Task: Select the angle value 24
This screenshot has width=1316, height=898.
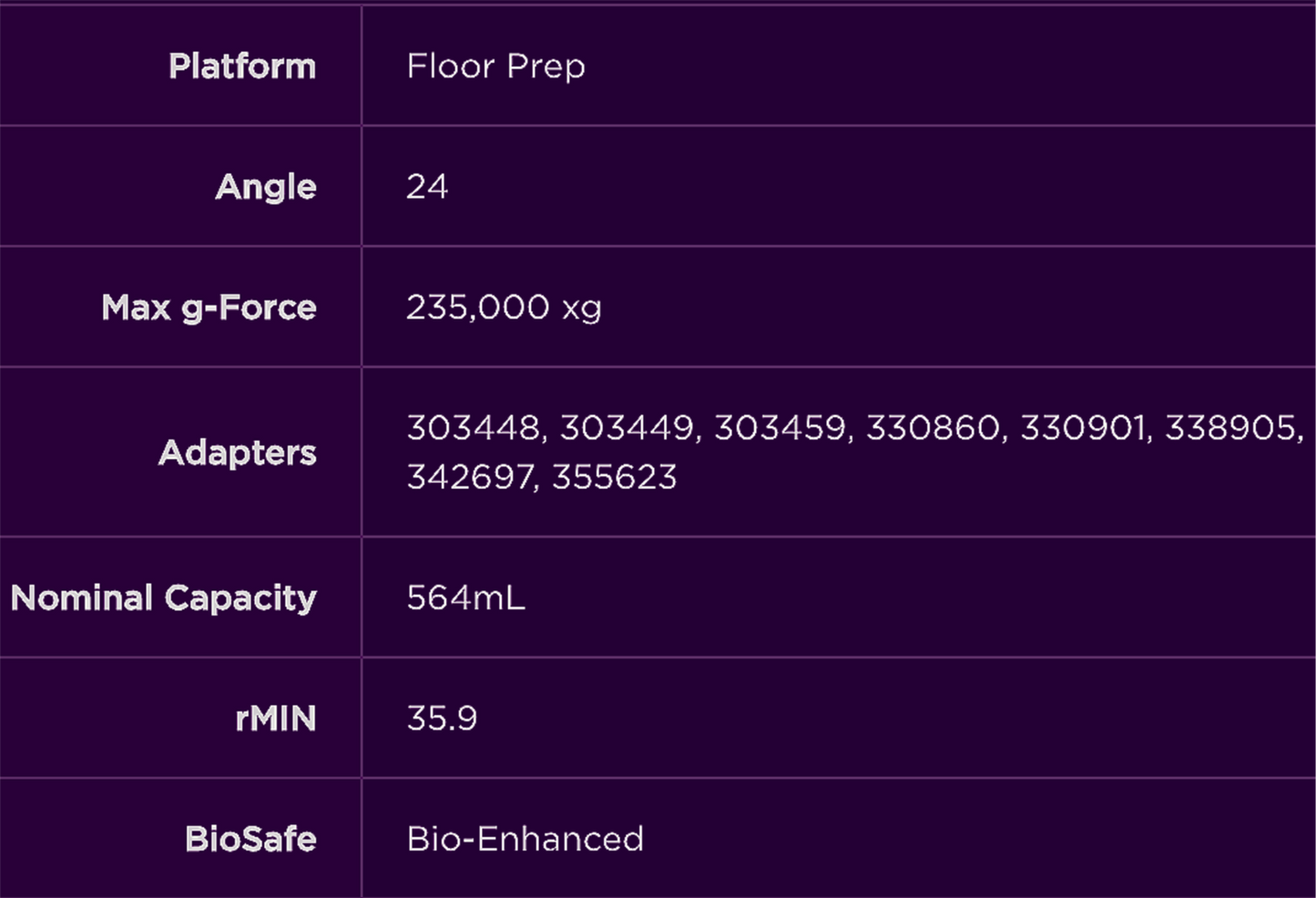Action: pos(427,187)
